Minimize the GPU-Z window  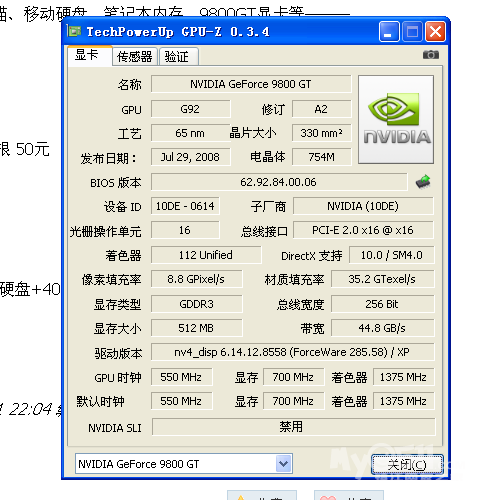(388, 32)
